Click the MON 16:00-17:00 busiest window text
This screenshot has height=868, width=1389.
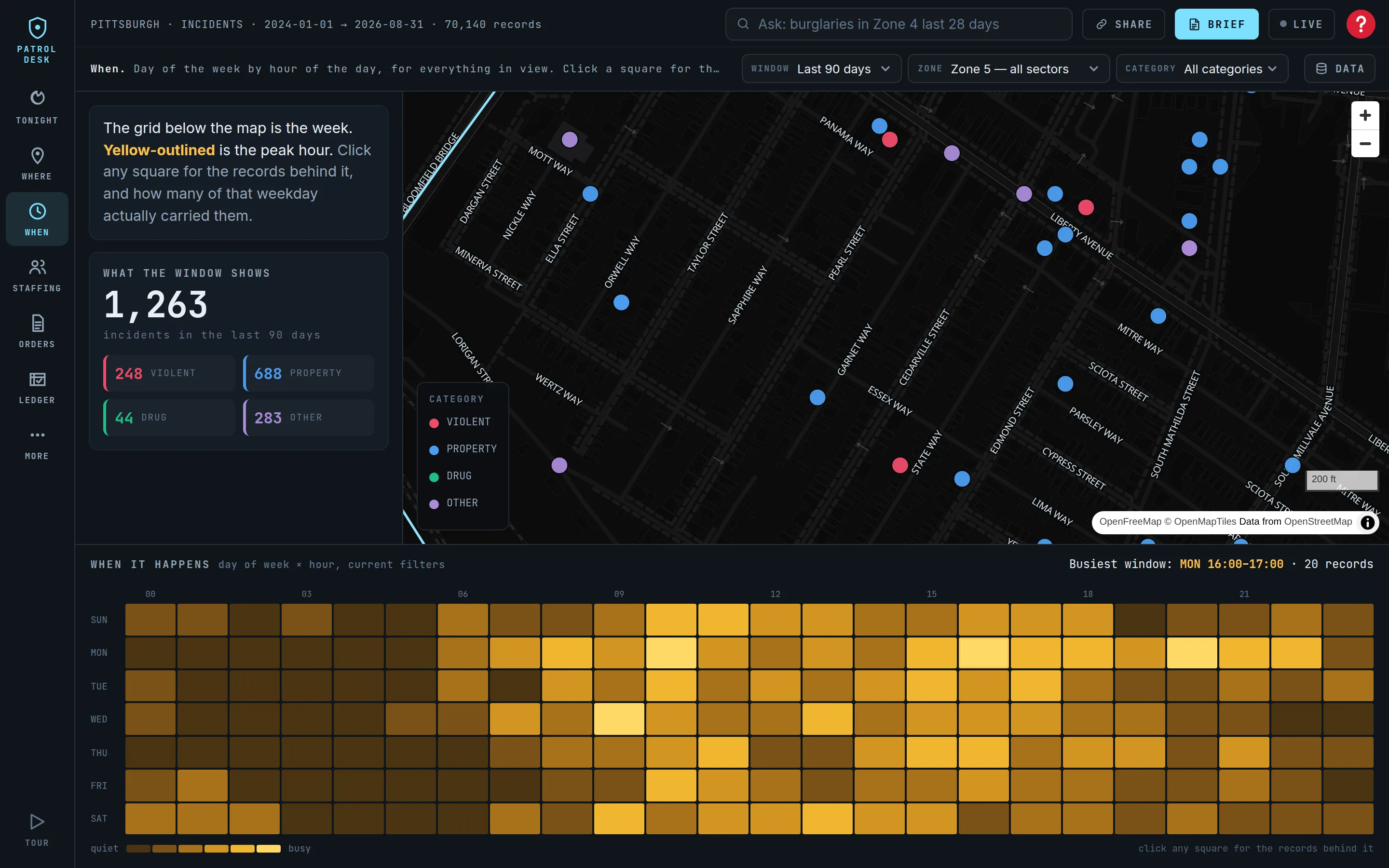click(x=1231, y=564)
